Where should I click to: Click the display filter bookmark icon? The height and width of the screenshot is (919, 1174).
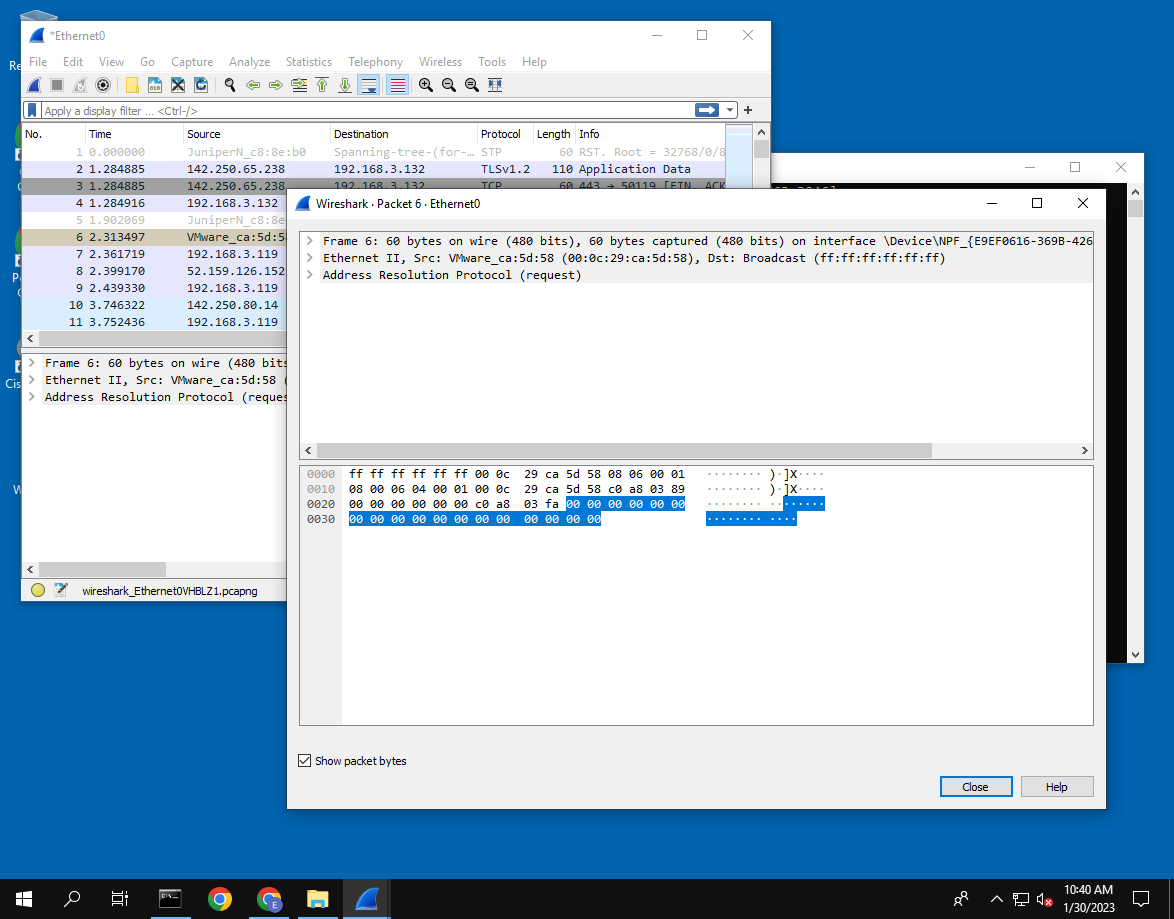click(x=32, y=110)
